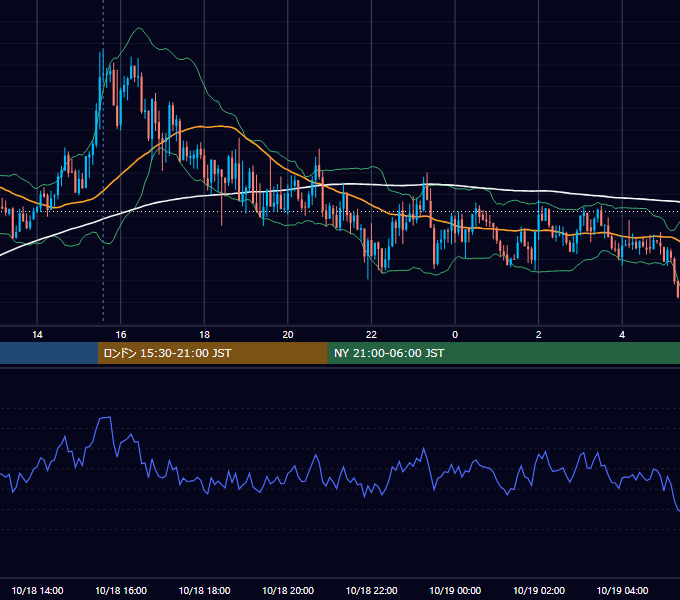Click the hour label 22 on price chart axis
Screen dimensions: 680x600
pos(371,335)
